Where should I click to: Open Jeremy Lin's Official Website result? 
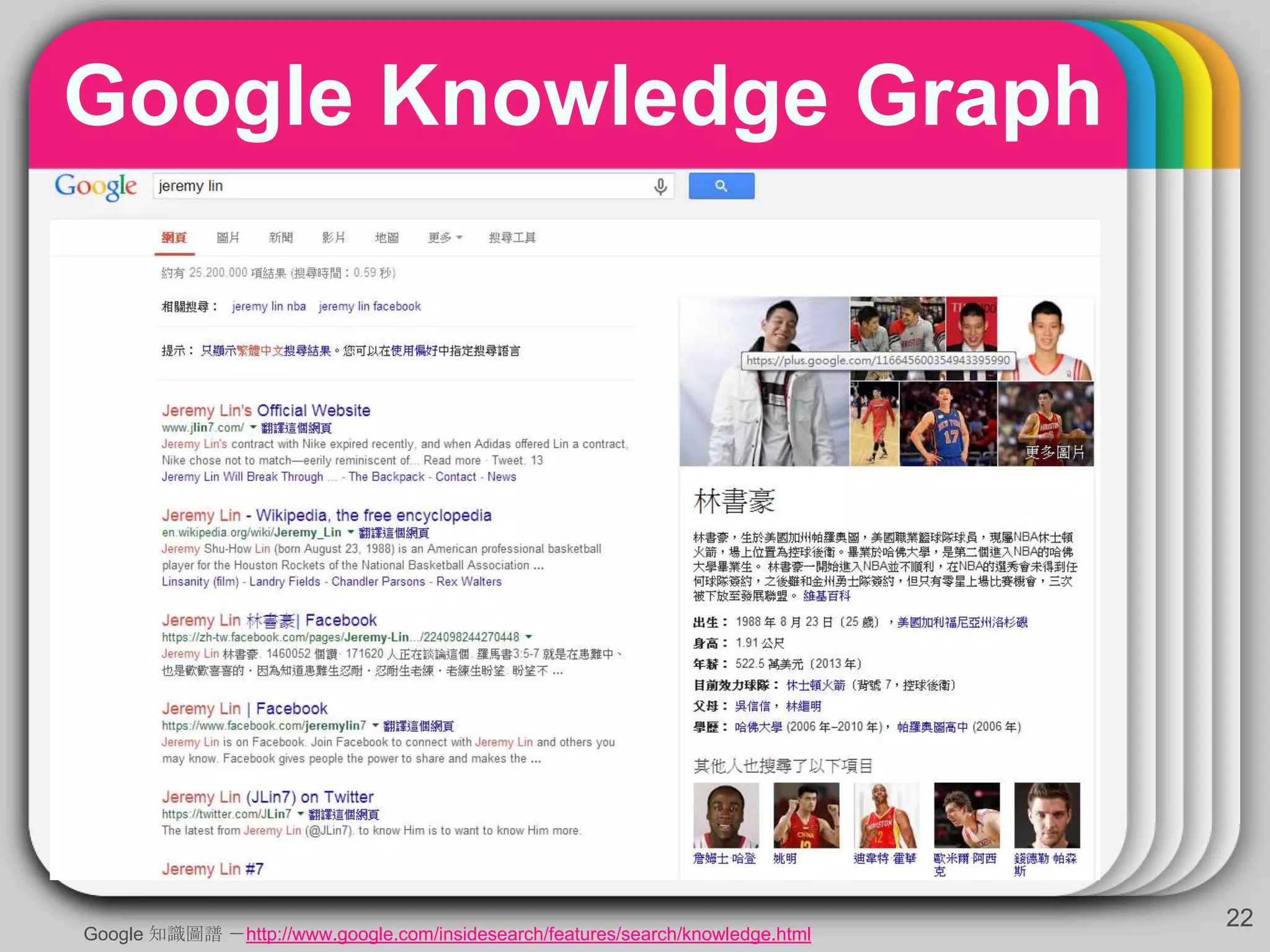pyautogui.click(x=266, y=410)
